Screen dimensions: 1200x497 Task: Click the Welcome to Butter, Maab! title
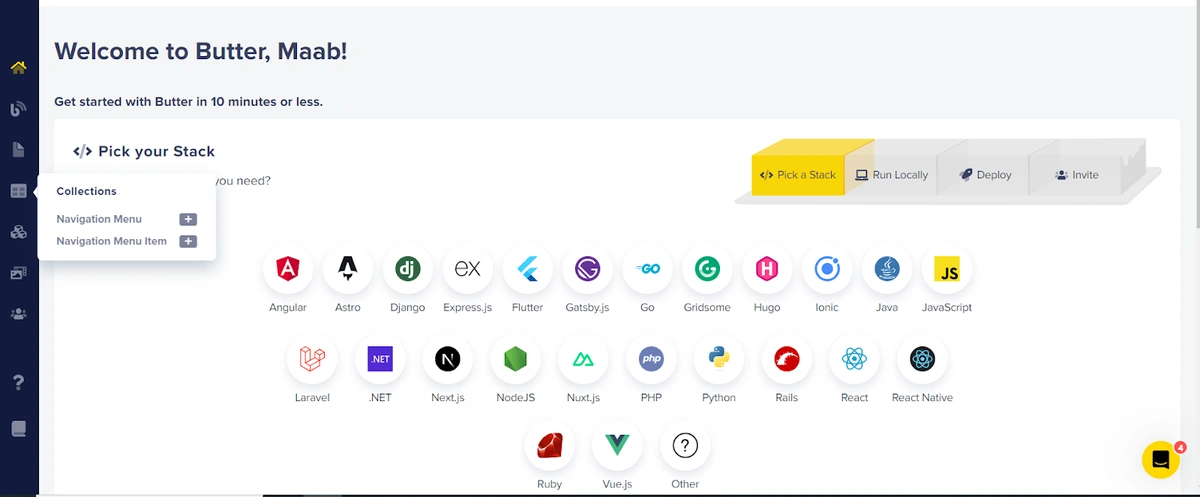[201, 52]
